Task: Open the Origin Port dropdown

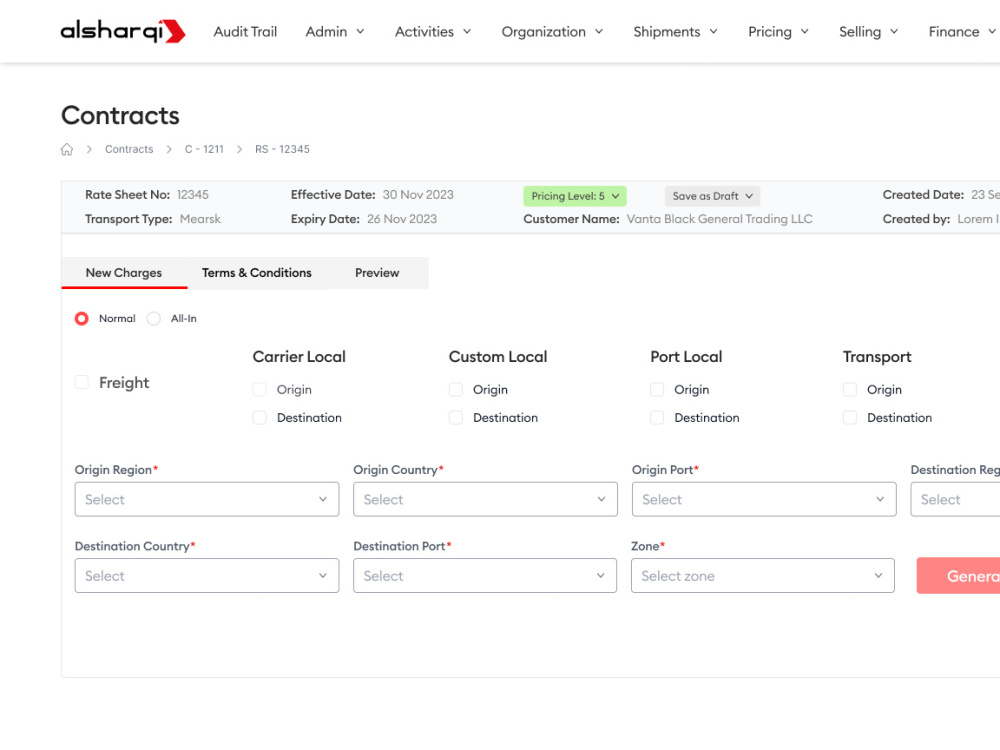Action: (x=764, y=499)
